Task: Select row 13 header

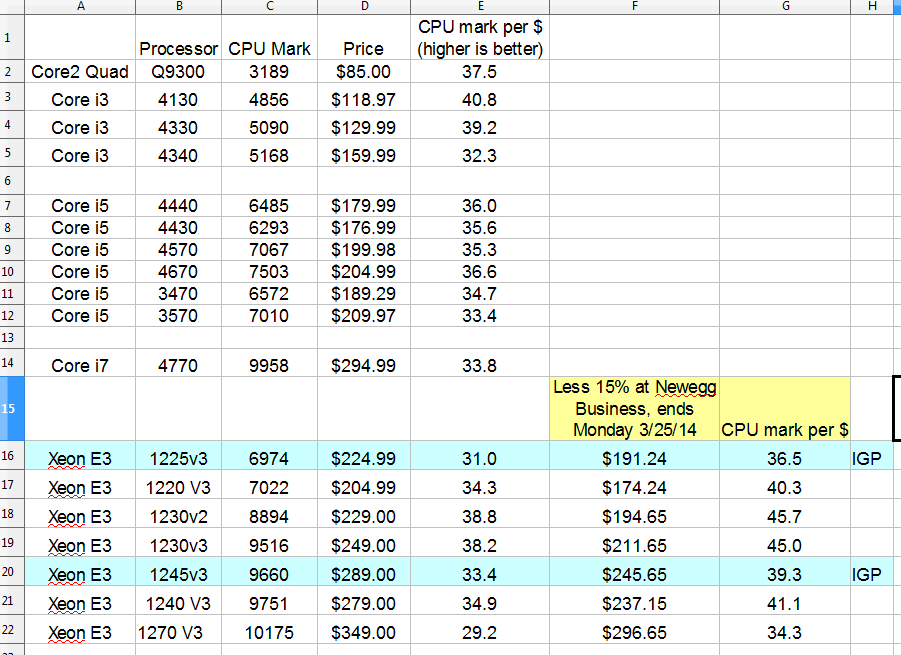Action: point(12,338)
